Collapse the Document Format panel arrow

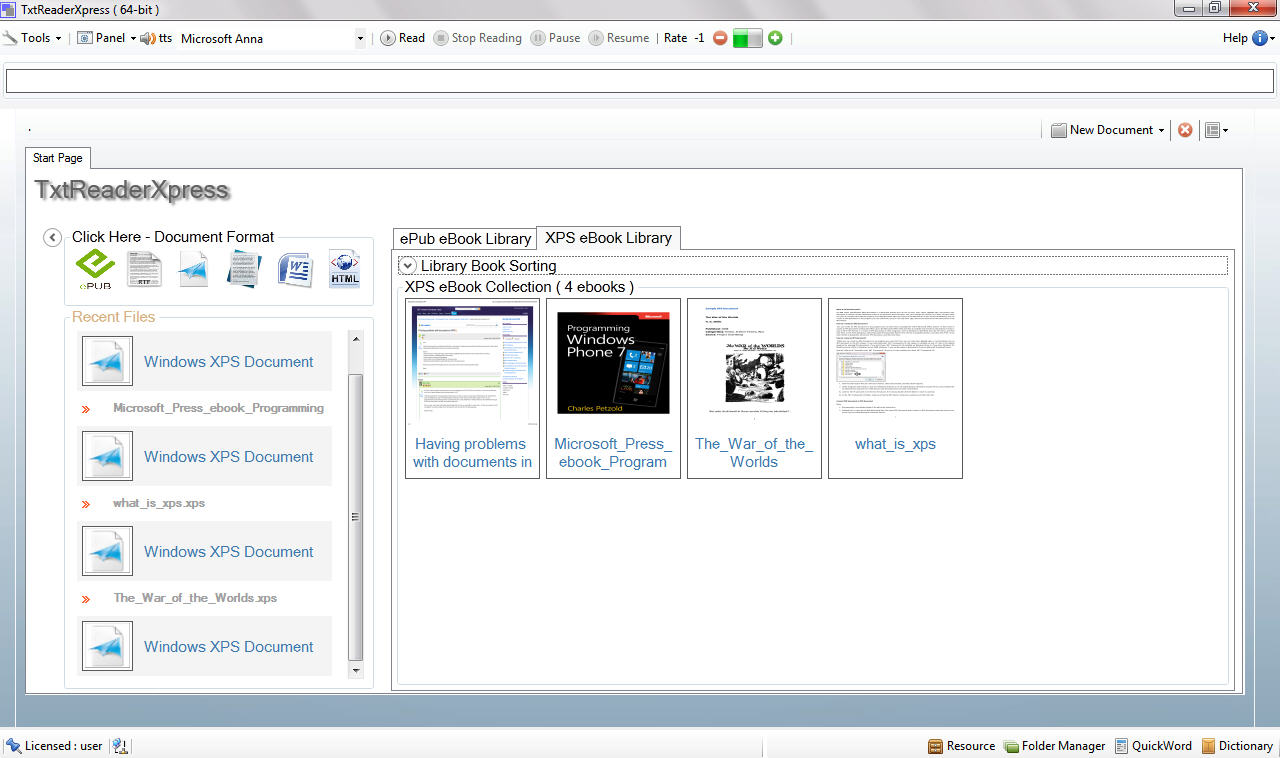[53, 237]
